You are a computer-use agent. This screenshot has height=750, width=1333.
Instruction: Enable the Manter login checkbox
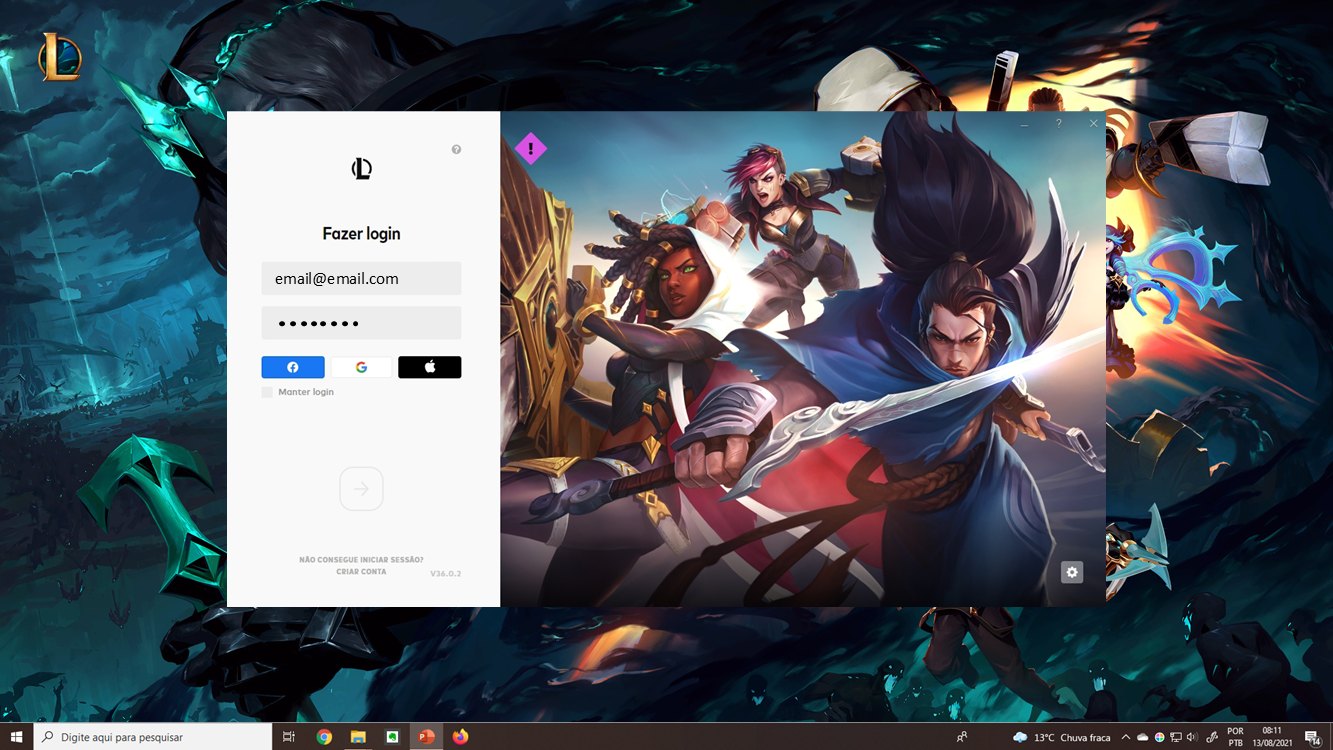coord(267,392)
